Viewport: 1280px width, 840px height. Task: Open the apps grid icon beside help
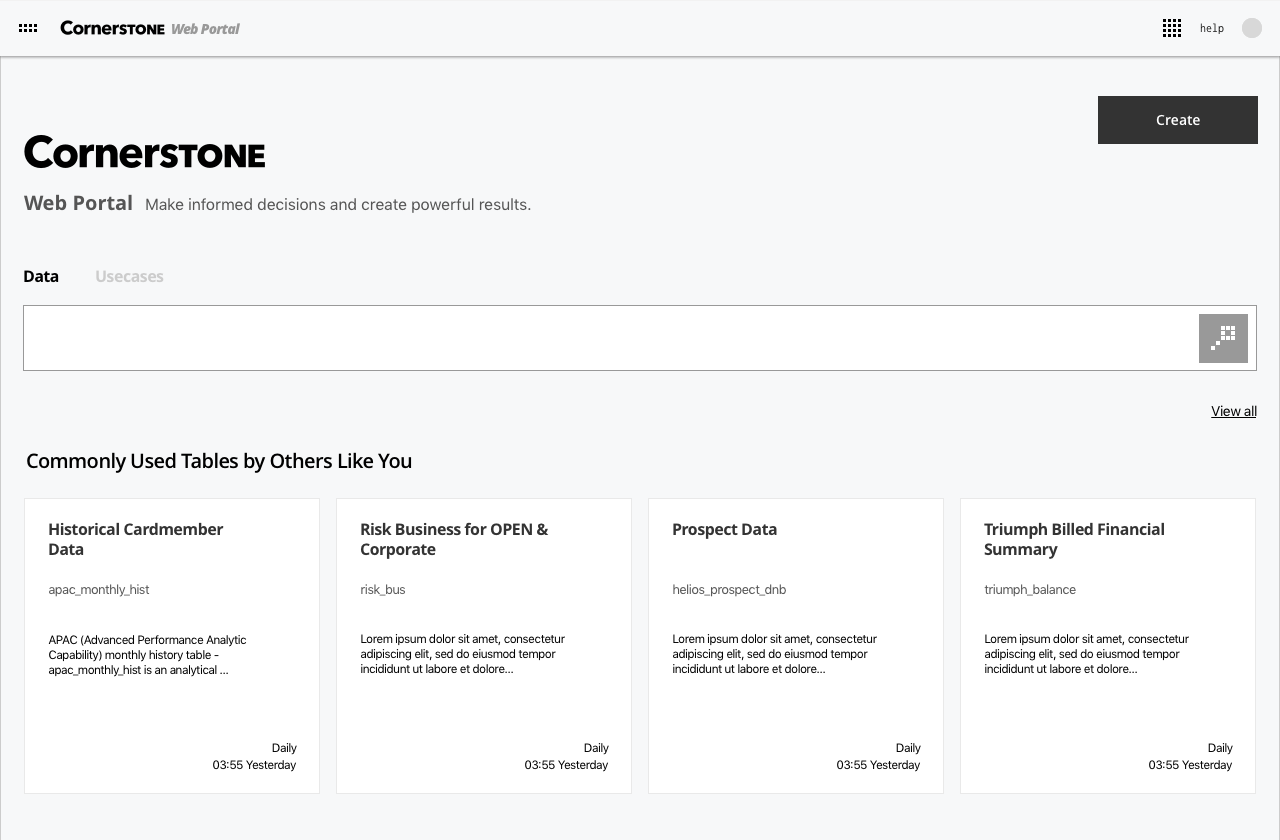point(1172,28)
